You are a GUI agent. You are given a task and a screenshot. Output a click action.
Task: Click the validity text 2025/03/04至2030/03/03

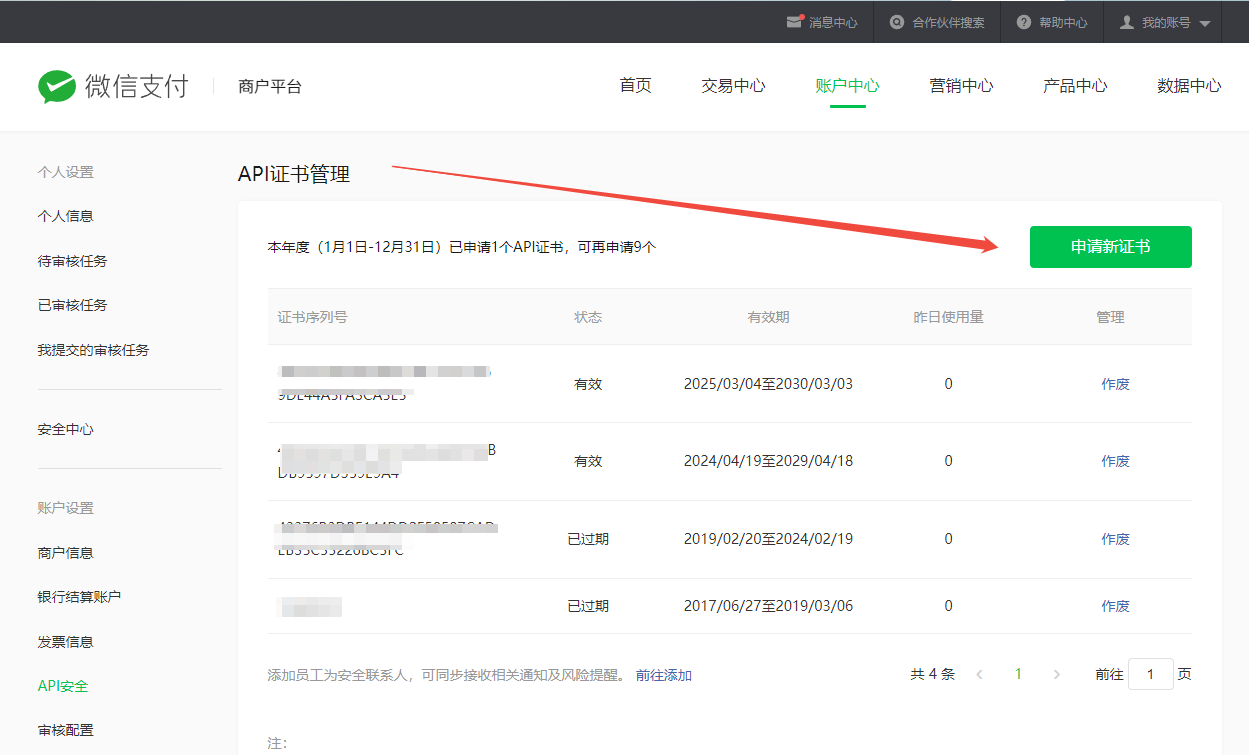[768, 384]
